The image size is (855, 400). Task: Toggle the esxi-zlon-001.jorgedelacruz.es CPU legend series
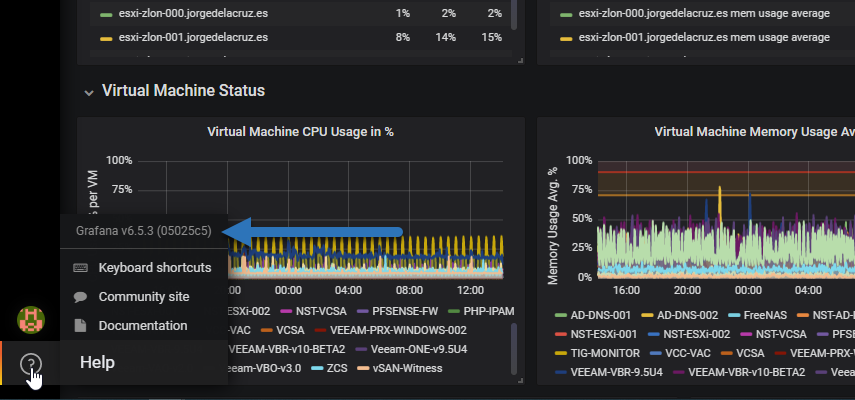(x=193, y=38)
